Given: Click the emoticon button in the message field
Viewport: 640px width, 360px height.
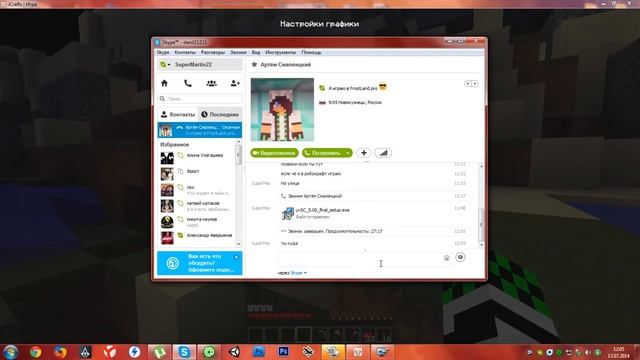Looking at the screenshot, I should (x=447, y=258).
